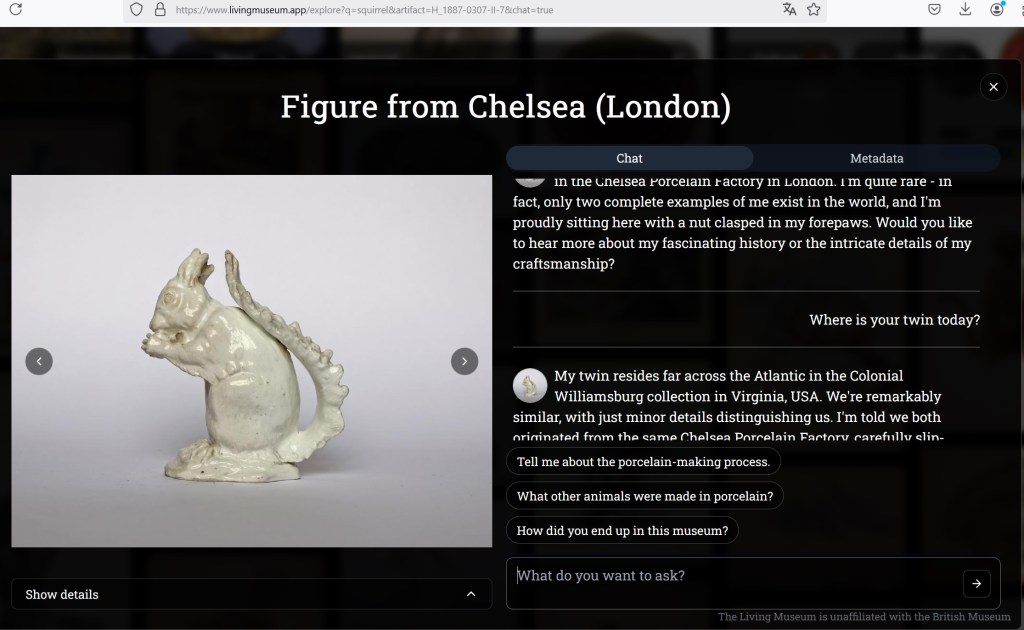The width and height of the screenshot is (1024, 630).
Task: Go to the previous artifact image
Action: coord(39,361)
